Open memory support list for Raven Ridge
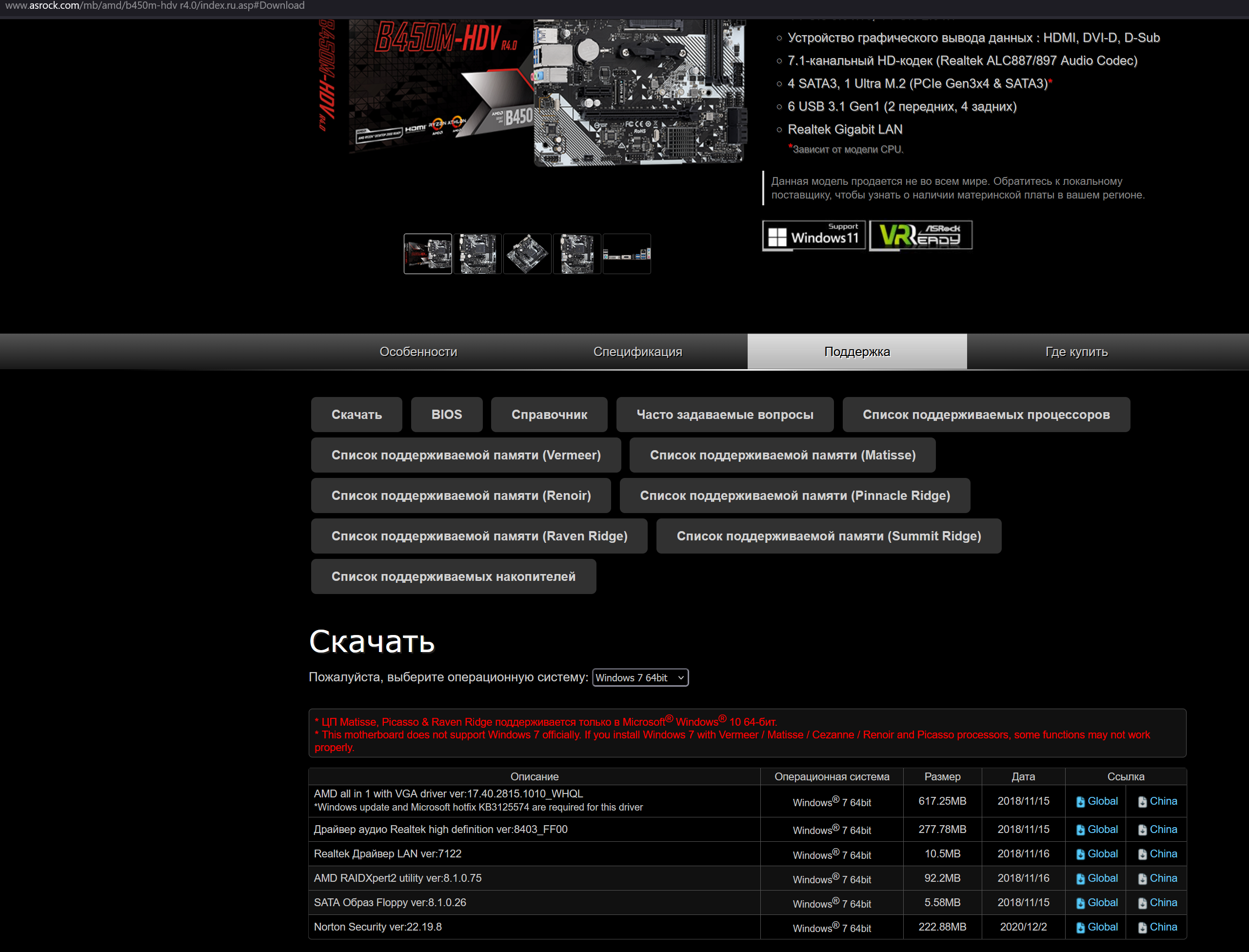The height and width of the screenshot is (952, 1249). (479, 536)
